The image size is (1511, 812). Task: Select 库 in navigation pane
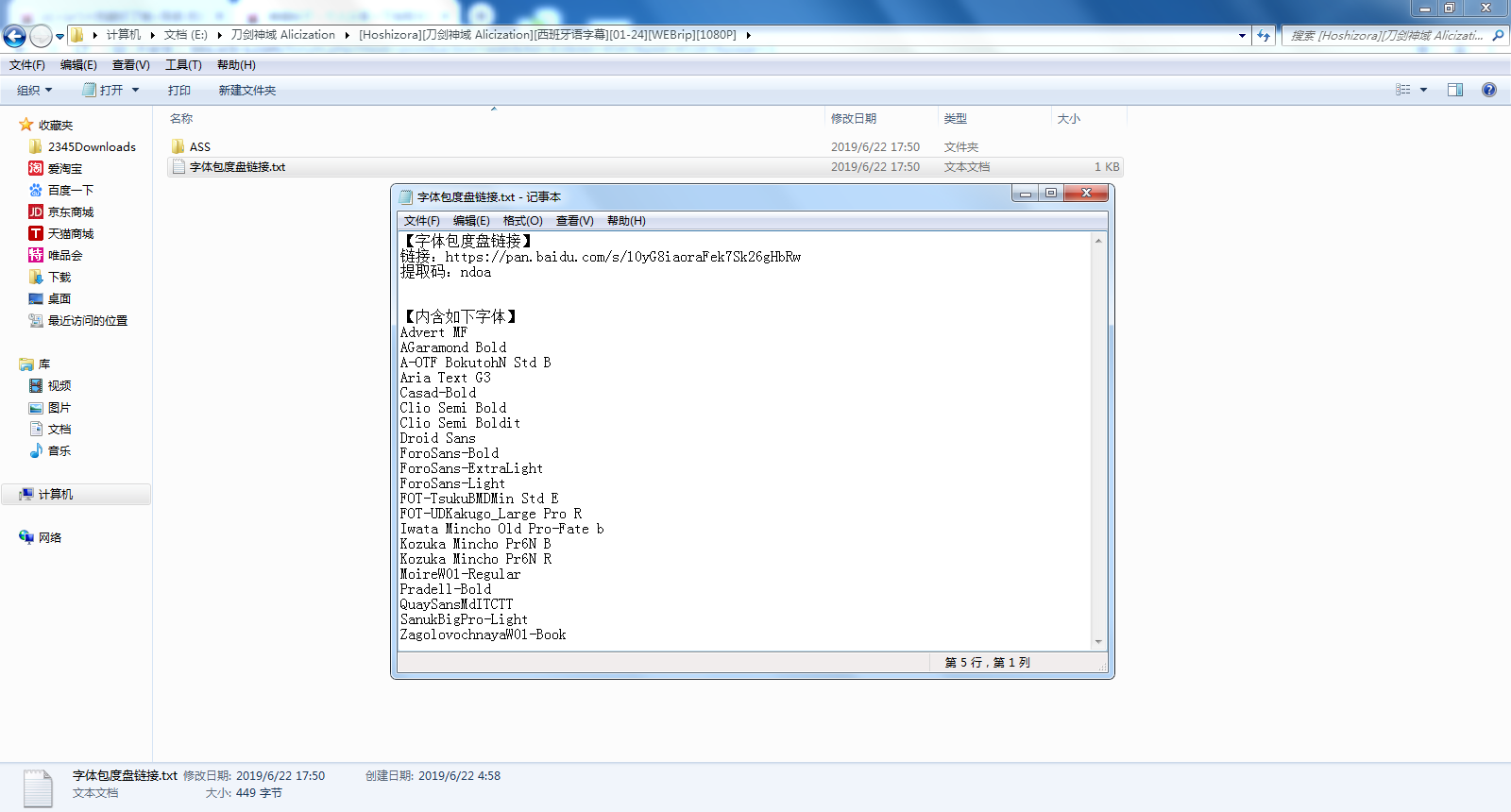[43, 364]
